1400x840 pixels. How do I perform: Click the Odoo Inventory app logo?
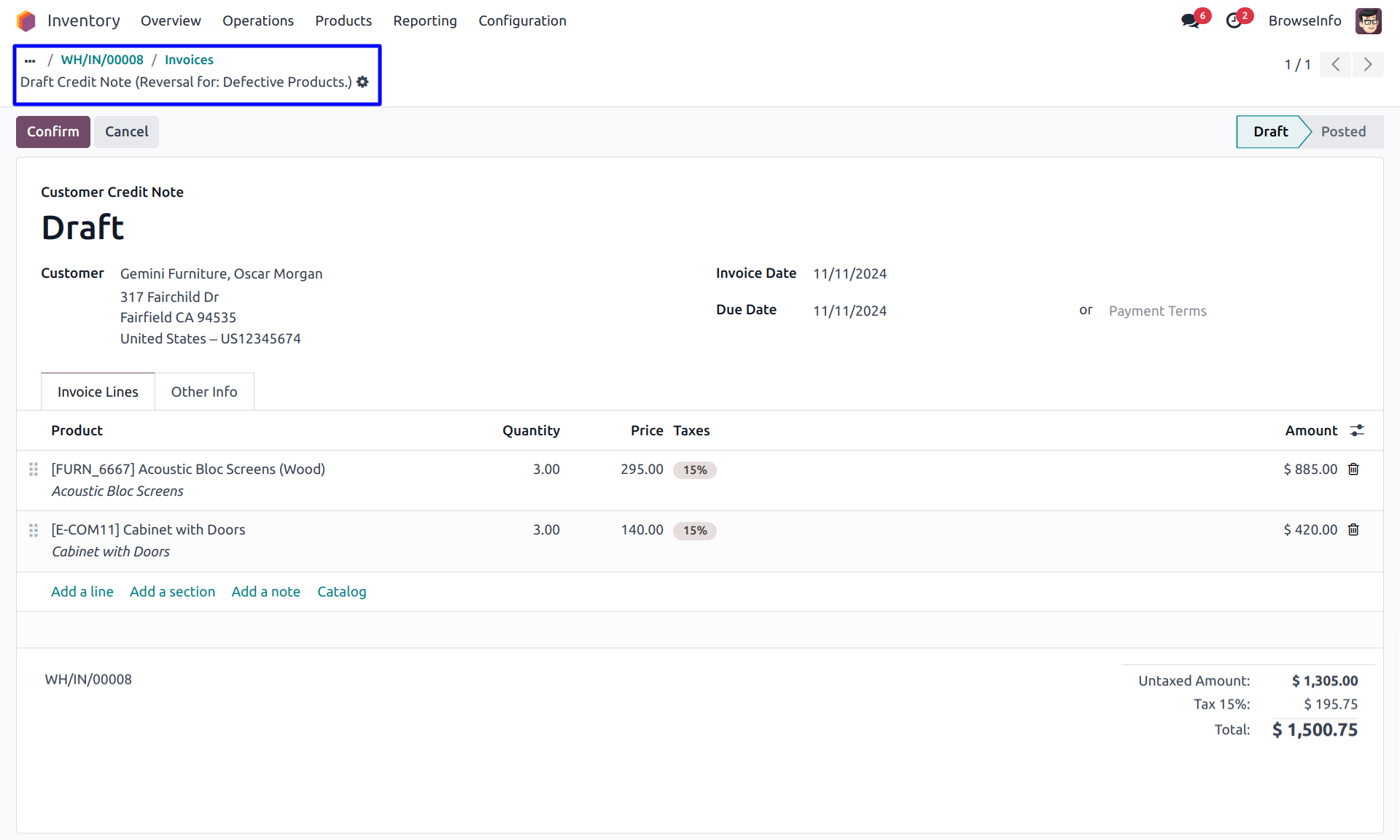(x=26, y=20)
